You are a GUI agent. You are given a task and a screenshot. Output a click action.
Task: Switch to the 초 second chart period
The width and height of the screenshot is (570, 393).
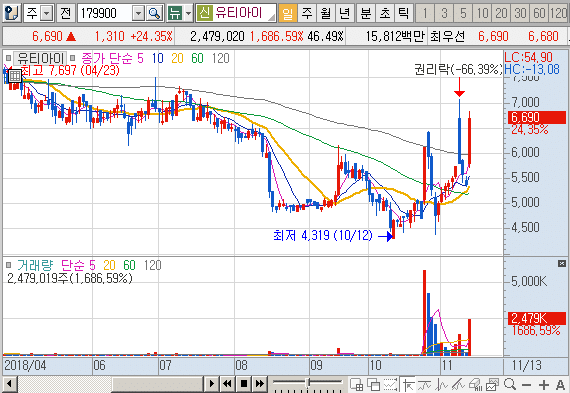384,13
